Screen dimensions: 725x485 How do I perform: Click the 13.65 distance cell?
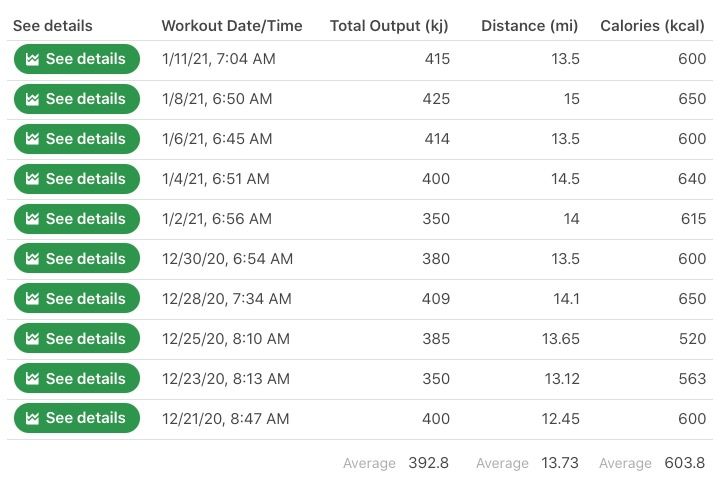pos(561,339)
